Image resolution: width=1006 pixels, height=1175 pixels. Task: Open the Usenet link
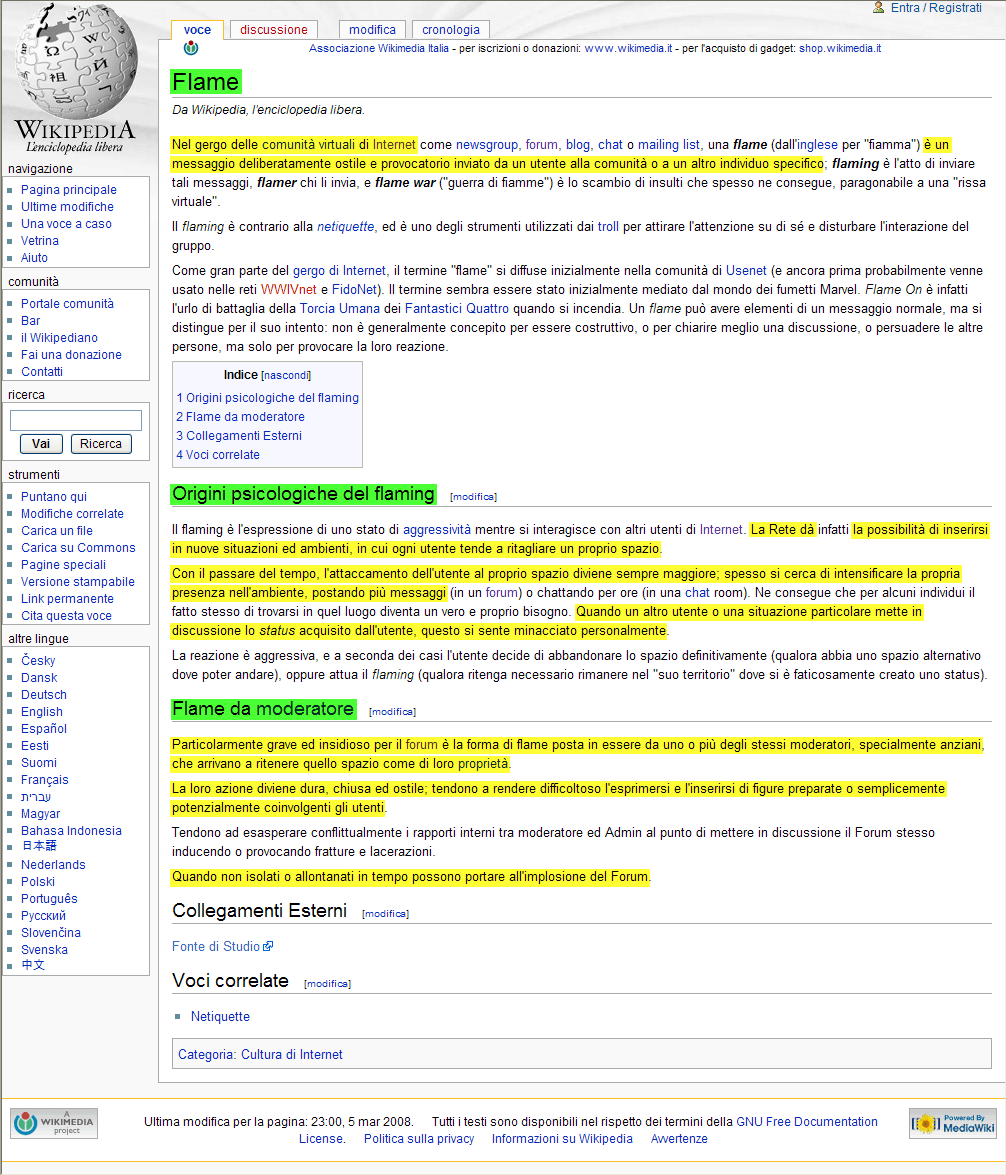click(746, 271)
